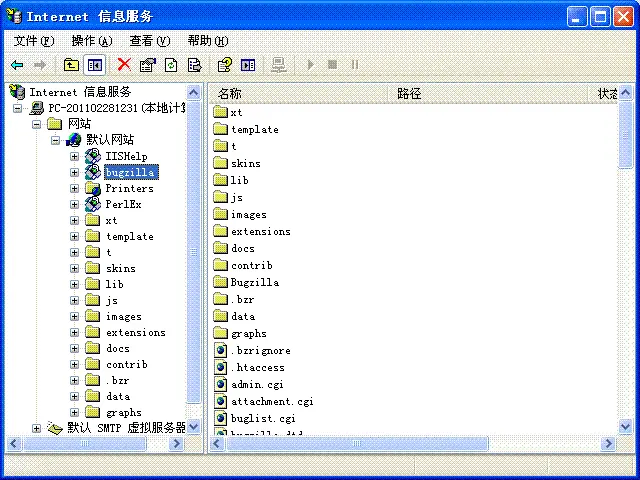The width and height of the screenshot is (640, 480).
Task: Click the tree pane vertical scrollbar thumb
Action: [x=193, y=252]
